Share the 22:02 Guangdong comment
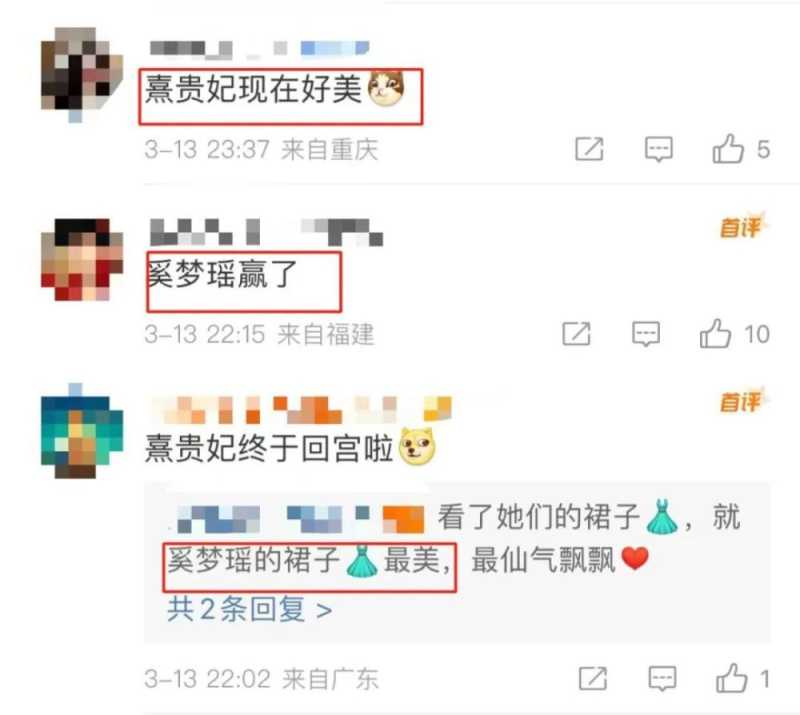 [593, 679]
